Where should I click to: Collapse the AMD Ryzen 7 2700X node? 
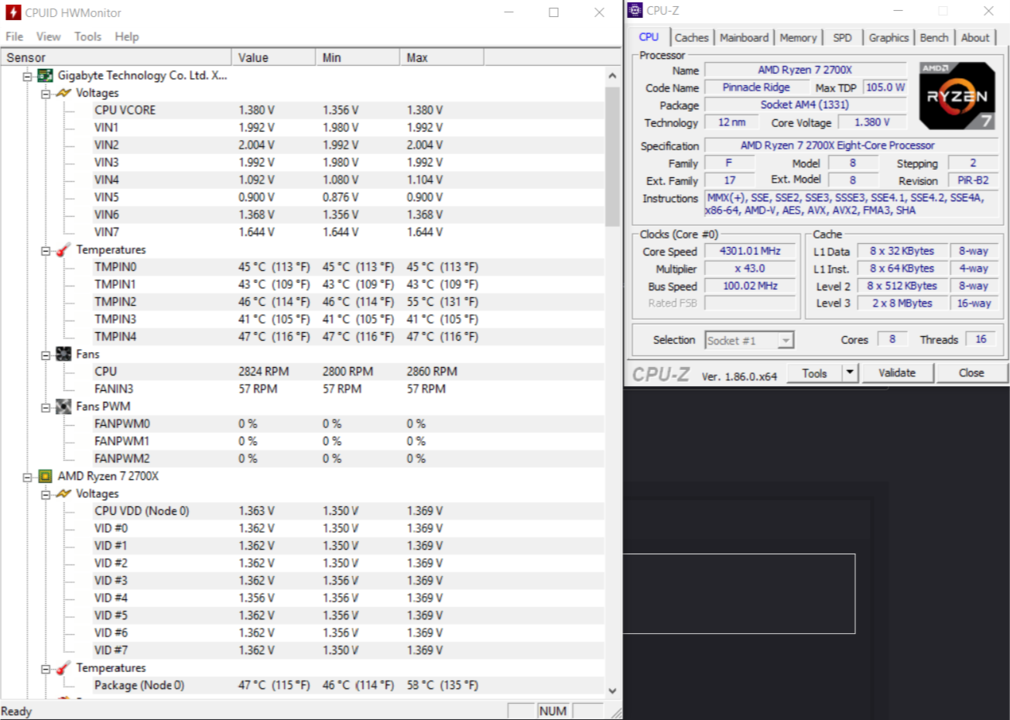click(27, 477)
